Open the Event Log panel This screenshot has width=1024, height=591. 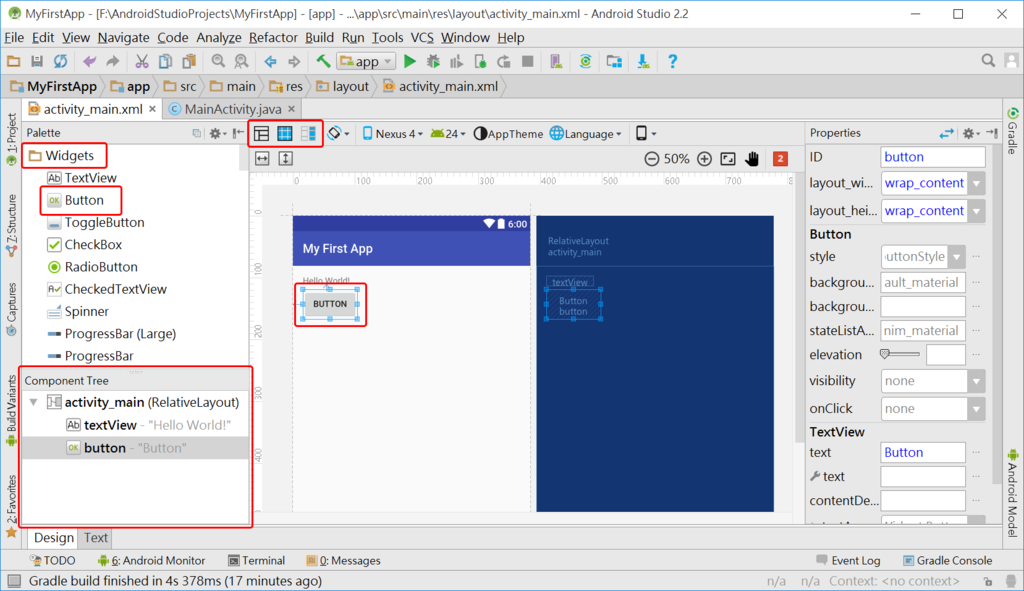point(848,560)
